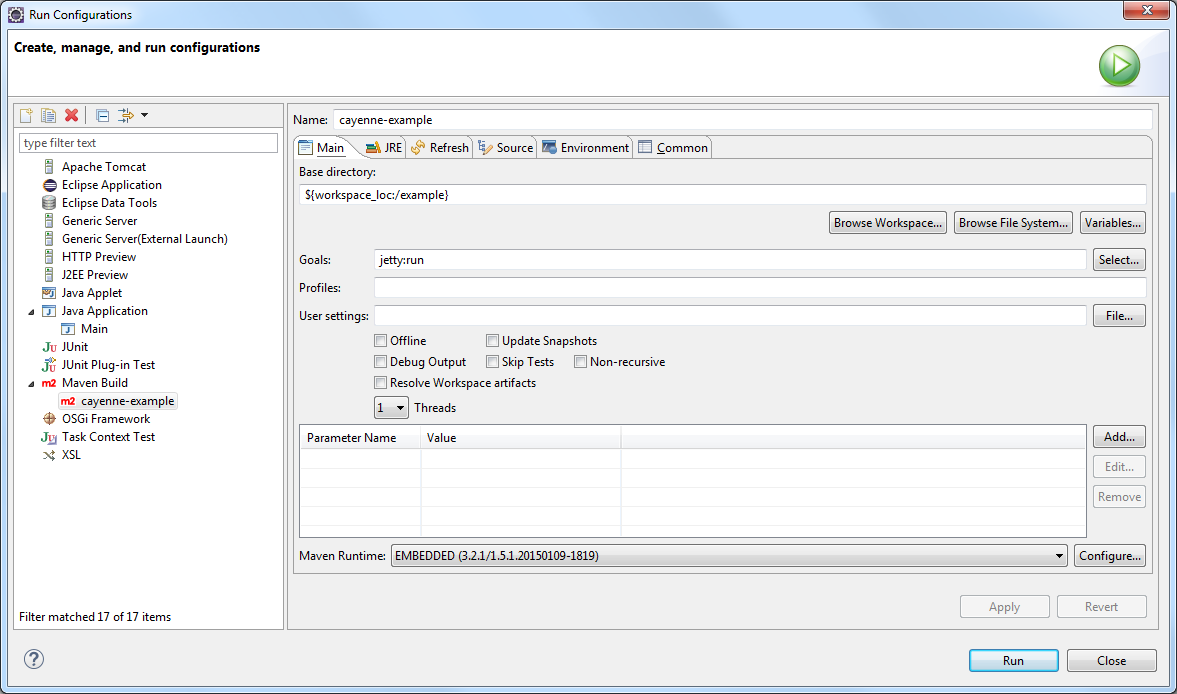This screenshot has height=694, width=1177.
Task: Select Java Applet configuration type
Action: coord(92,293)
